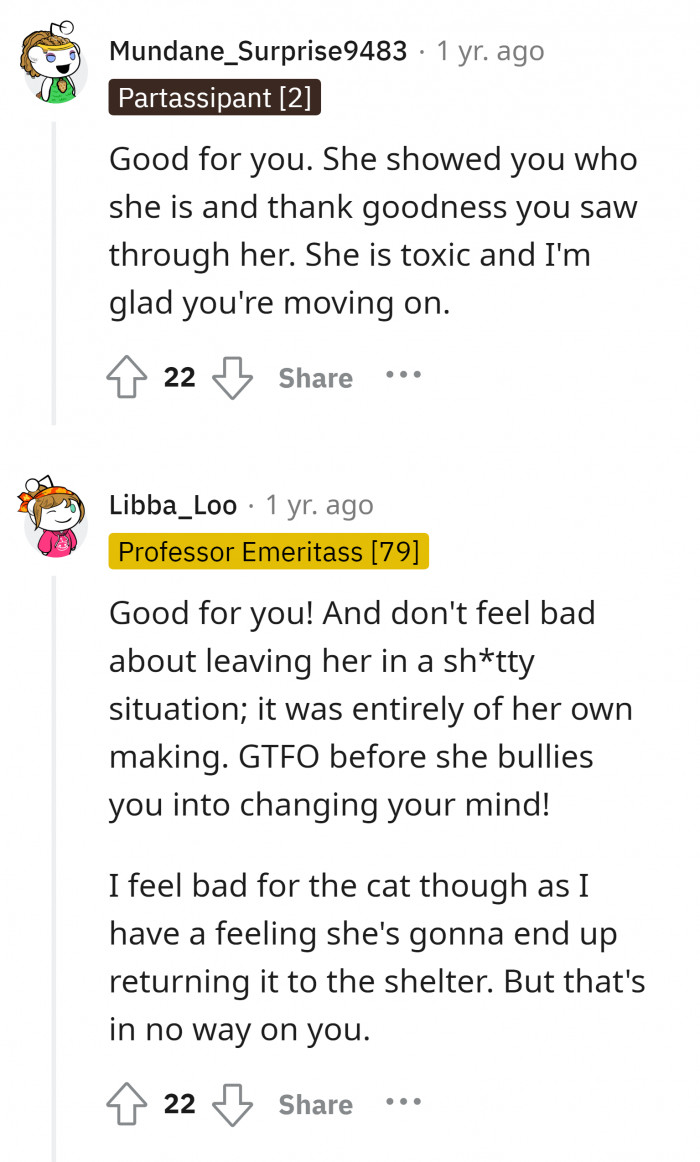Screen dimensions: 700x1162
Task: Upvote Mundane_Surprise9483's comment
Action: point(127,377)
